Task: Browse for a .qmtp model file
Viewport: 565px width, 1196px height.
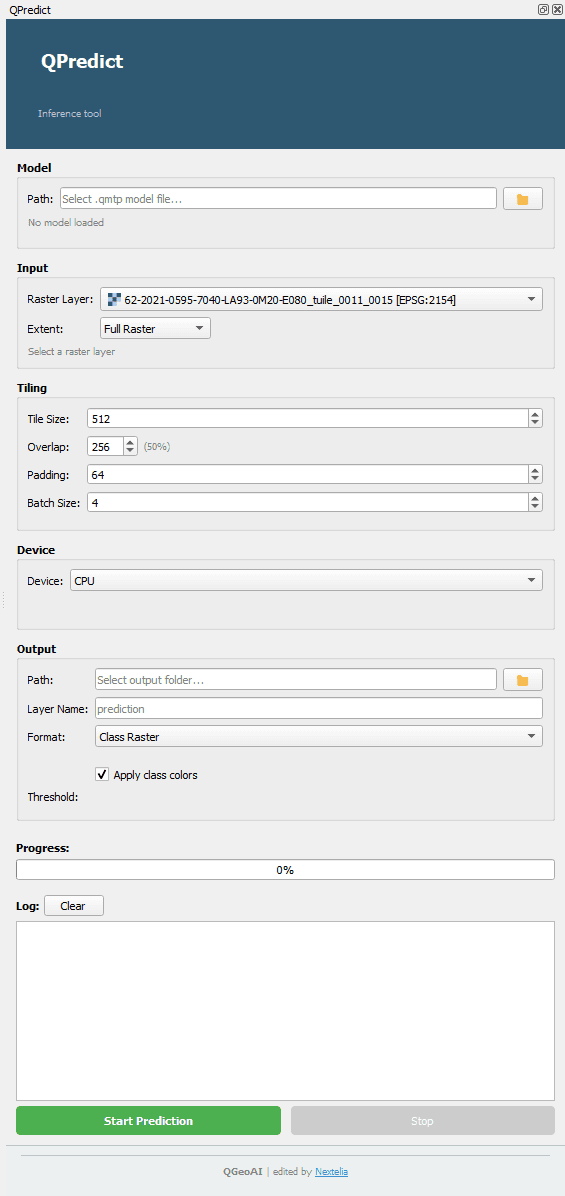Action: [x=522, y=199]
